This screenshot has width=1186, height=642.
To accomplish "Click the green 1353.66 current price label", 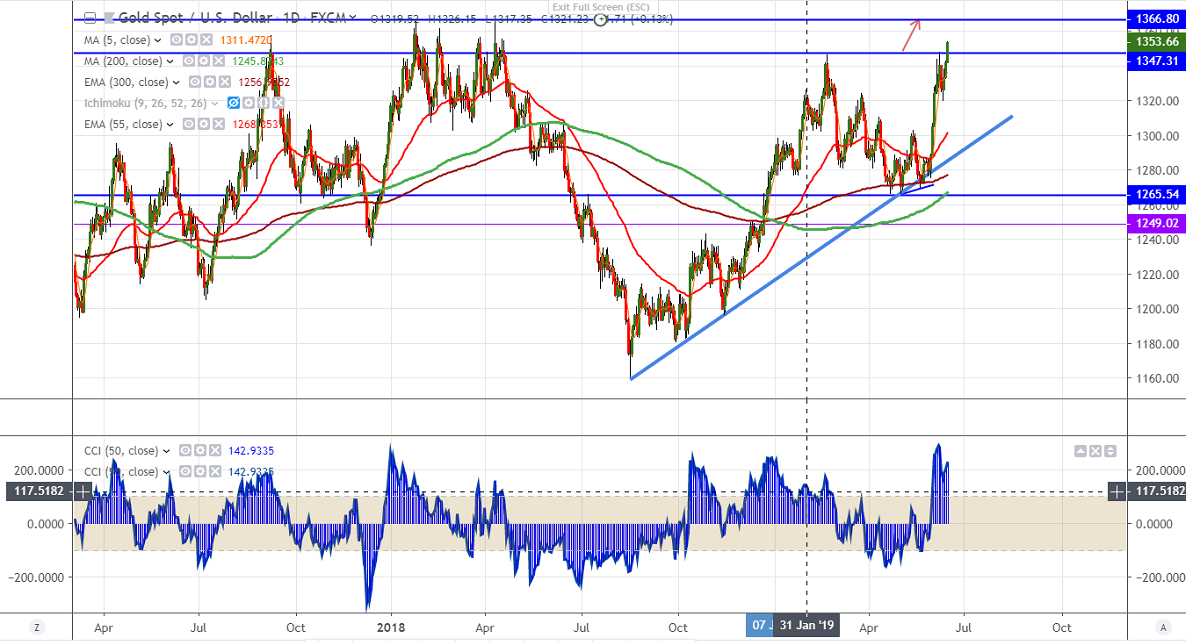I will coord(1157,42).
